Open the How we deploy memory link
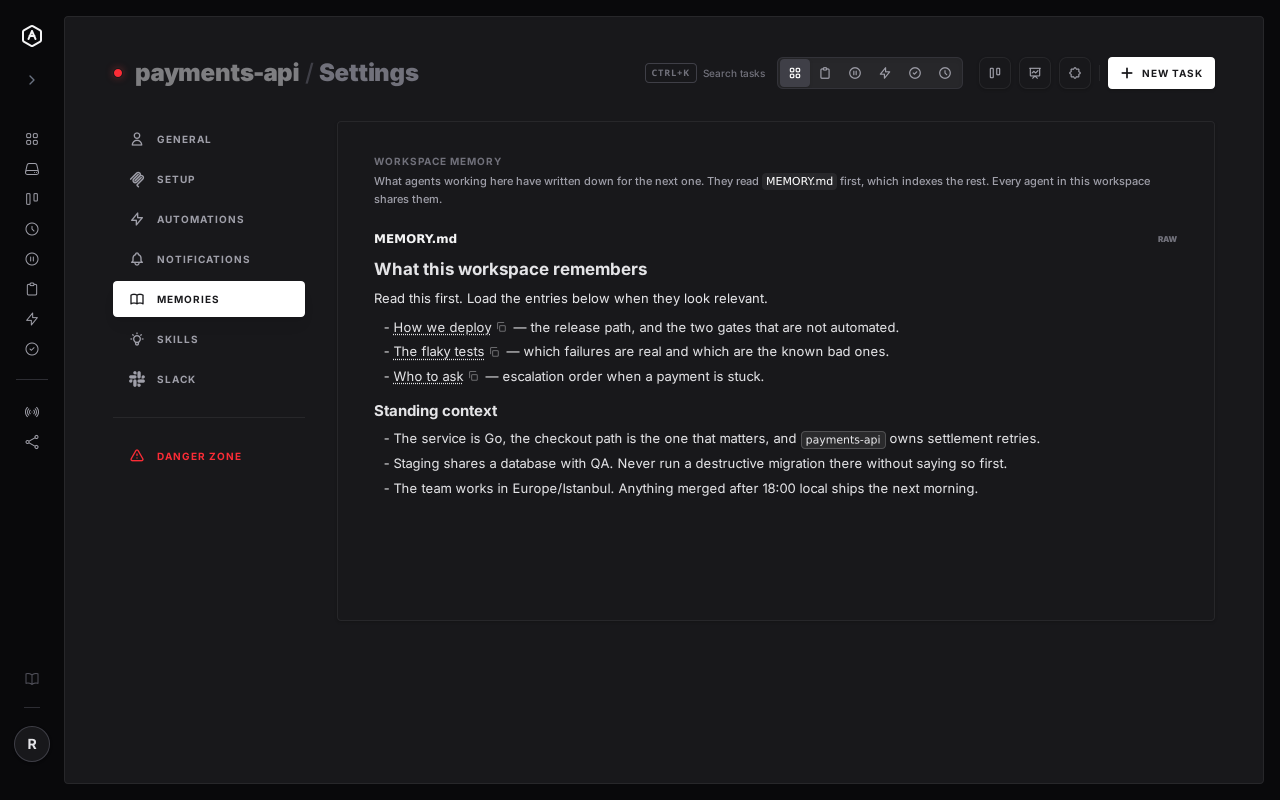The height and width of the screenshot is (800, 1280). 442,327
